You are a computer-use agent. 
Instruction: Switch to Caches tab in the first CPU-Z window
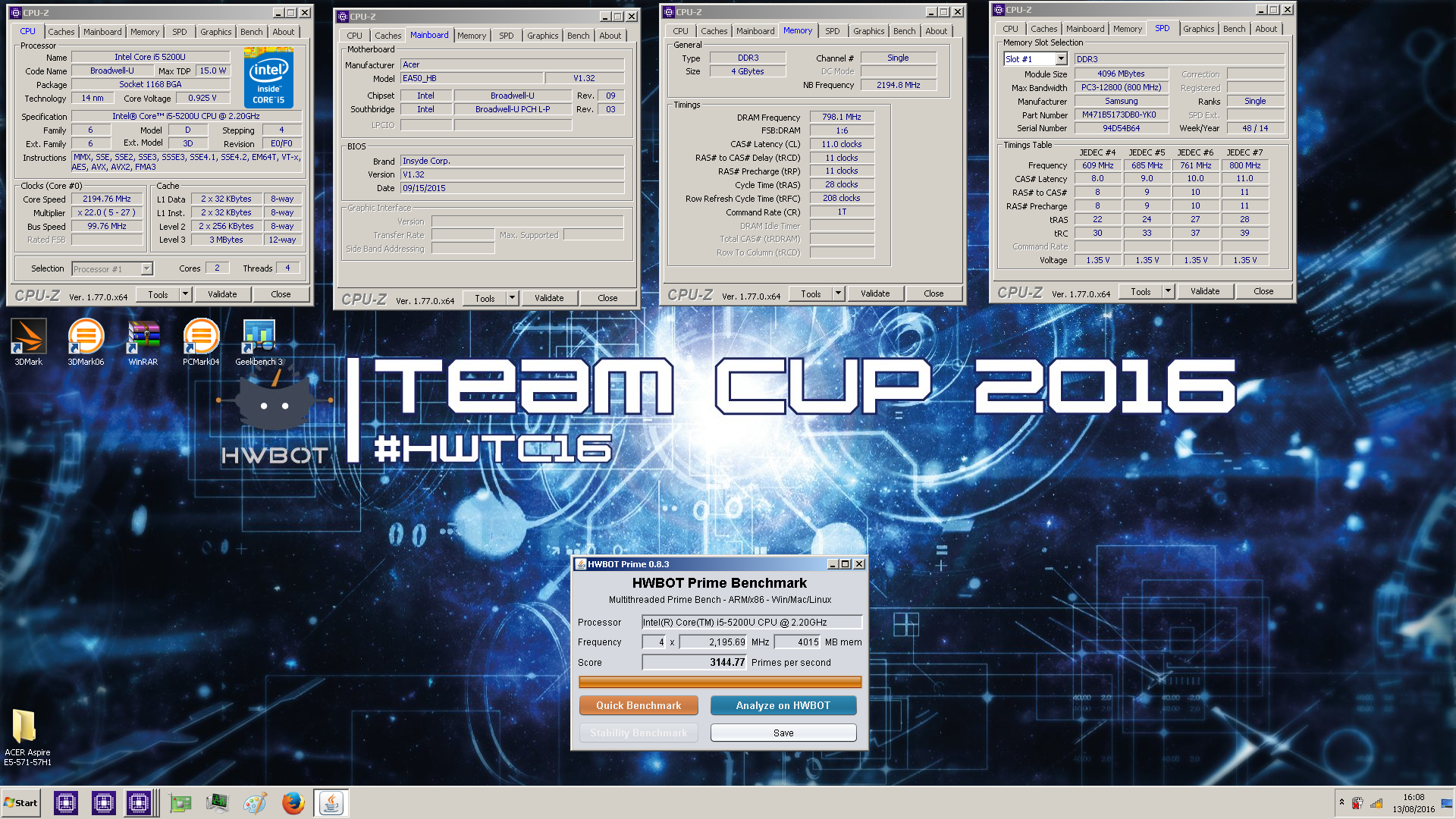61,32
